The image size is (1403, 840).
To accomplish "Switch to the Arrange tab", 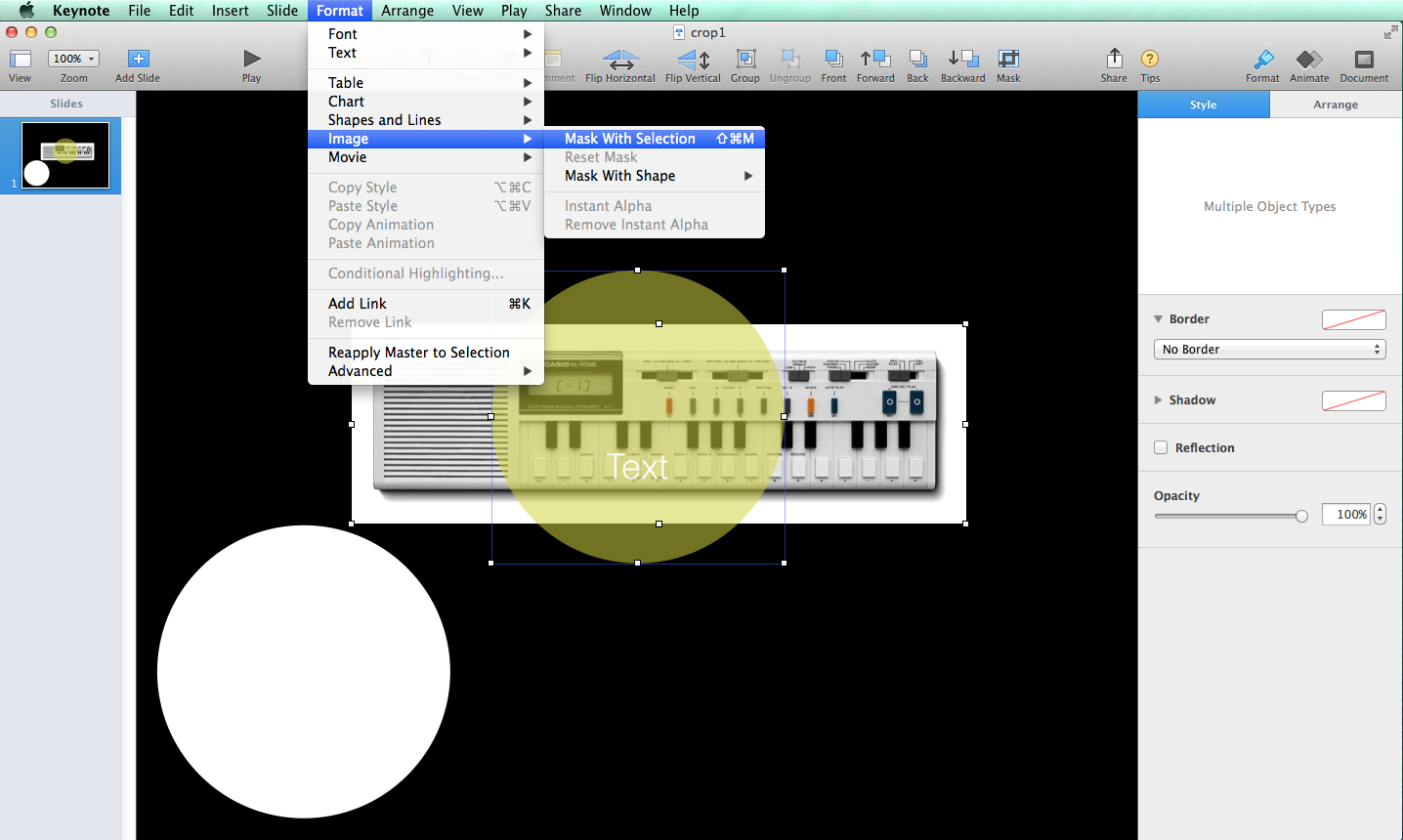I will pyautogui.click(x=1335, y=105).
